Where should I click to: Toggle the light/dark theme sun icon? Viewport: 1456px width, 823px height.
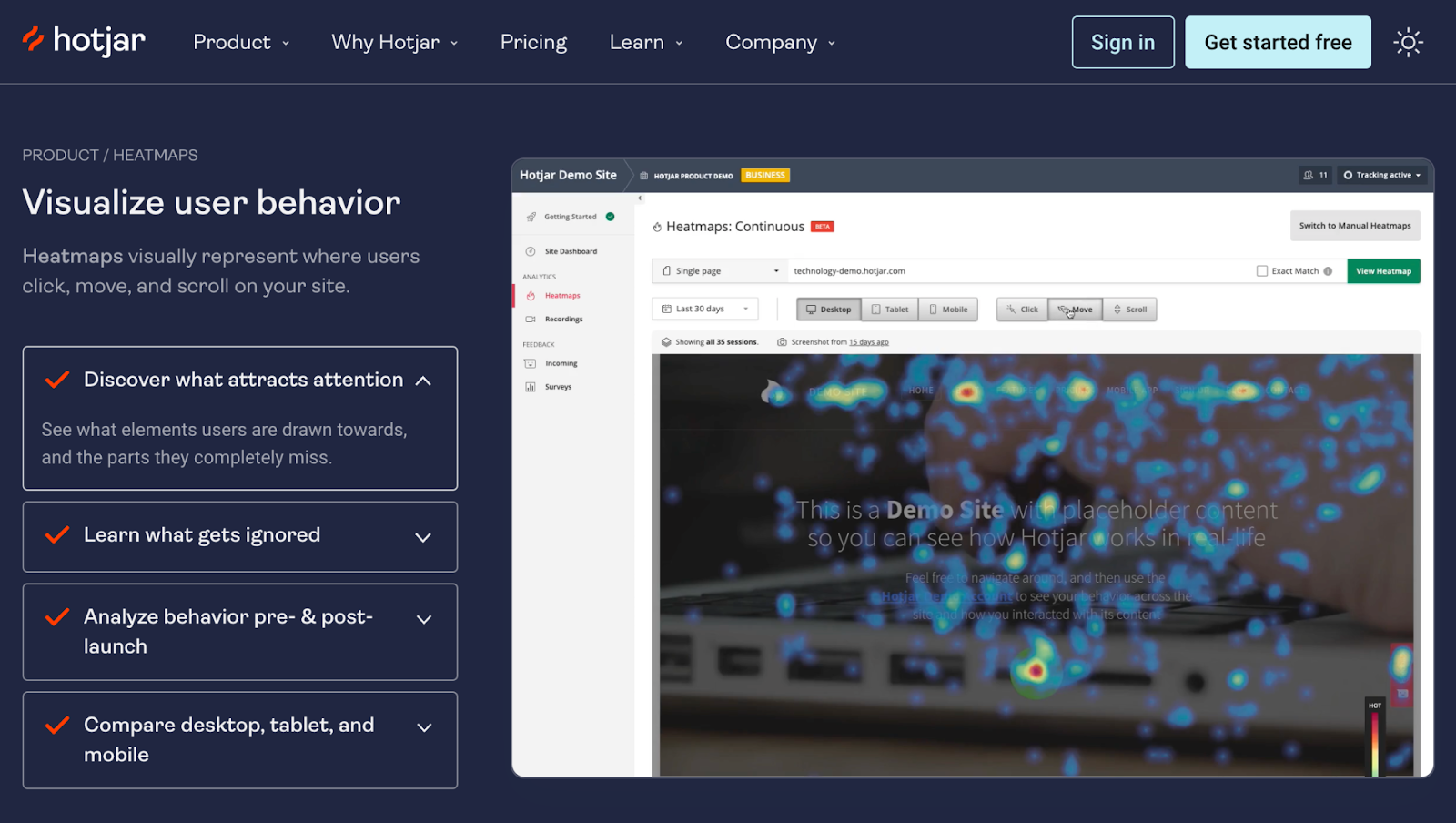click(x=1408, y=42)
